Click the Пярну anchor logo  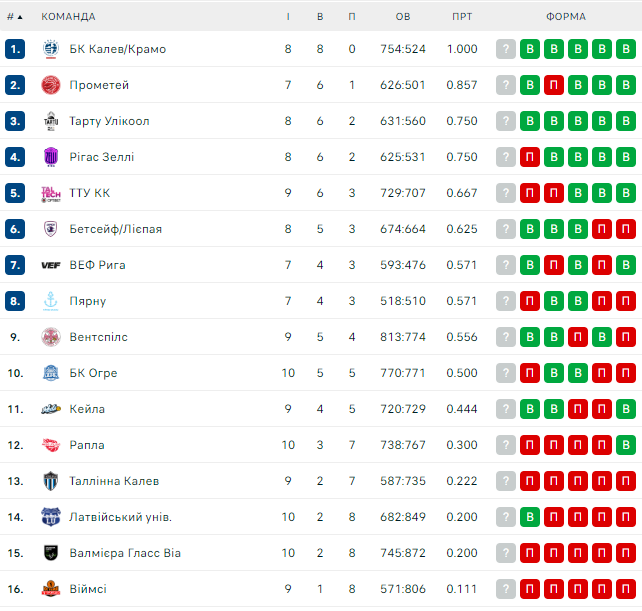pyautogui.click(x=51, y=301)
